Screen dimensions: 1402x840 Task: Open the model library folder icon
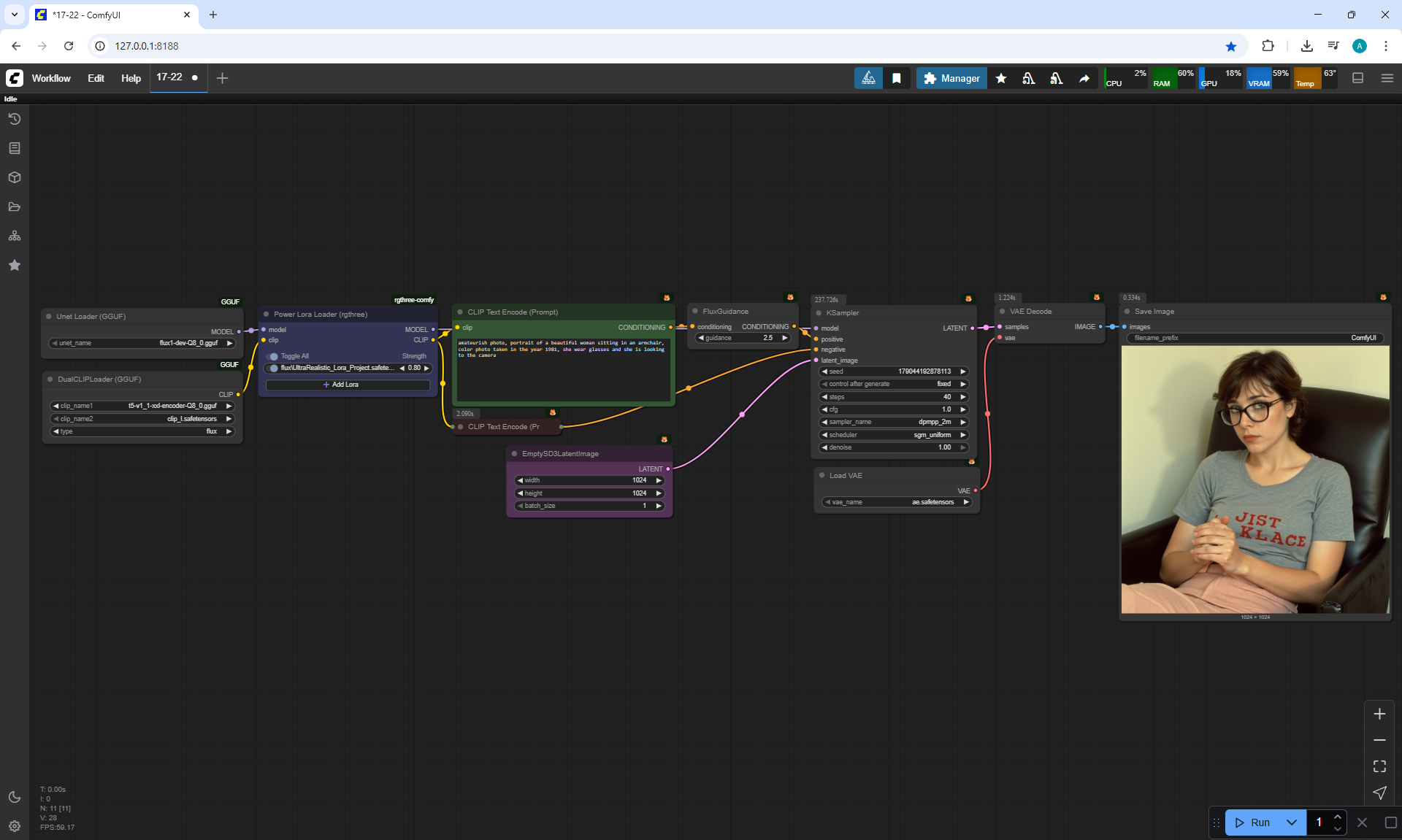pos(15,207)
